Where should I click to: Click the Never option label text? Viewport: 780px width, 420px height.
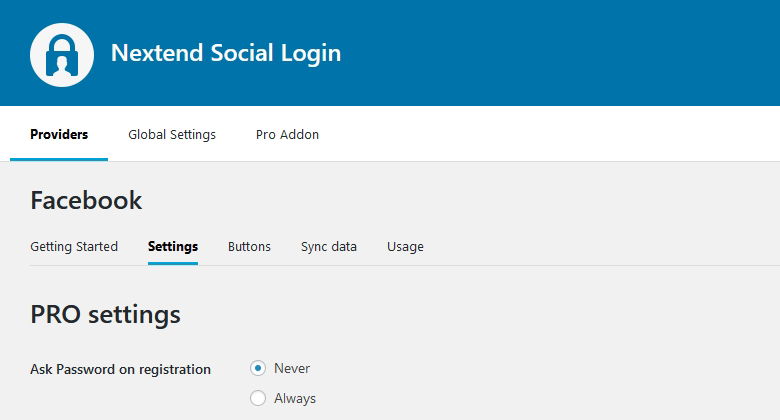pyautogui.click(x=292, y=368)
